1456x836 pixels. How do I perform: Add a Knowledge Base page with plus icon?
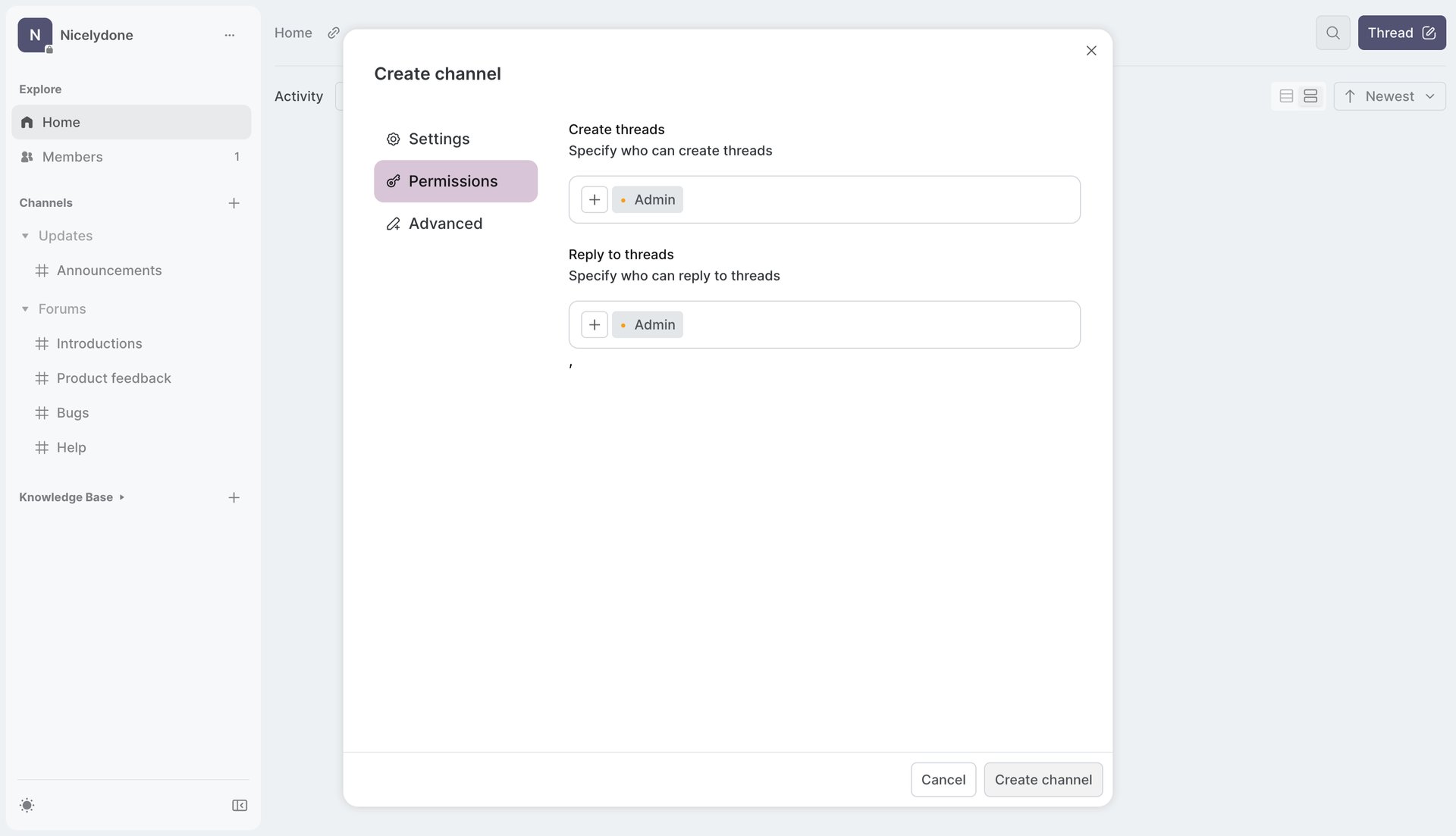[234, 497]
